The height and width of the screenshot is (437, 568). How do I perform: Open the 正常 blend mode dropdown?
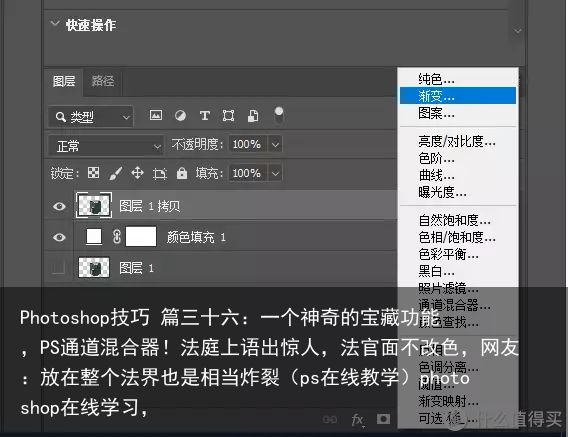(x=105, y=146)
